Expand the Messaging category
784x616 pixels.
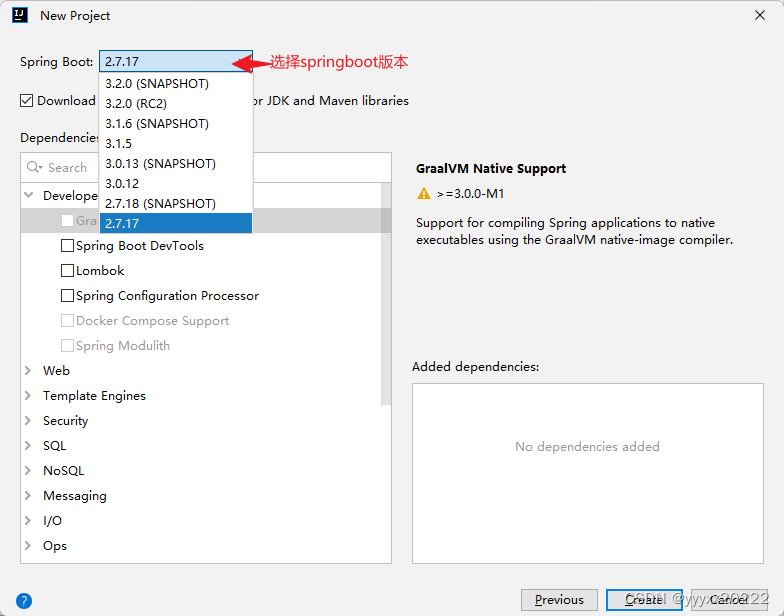(28, 496)
